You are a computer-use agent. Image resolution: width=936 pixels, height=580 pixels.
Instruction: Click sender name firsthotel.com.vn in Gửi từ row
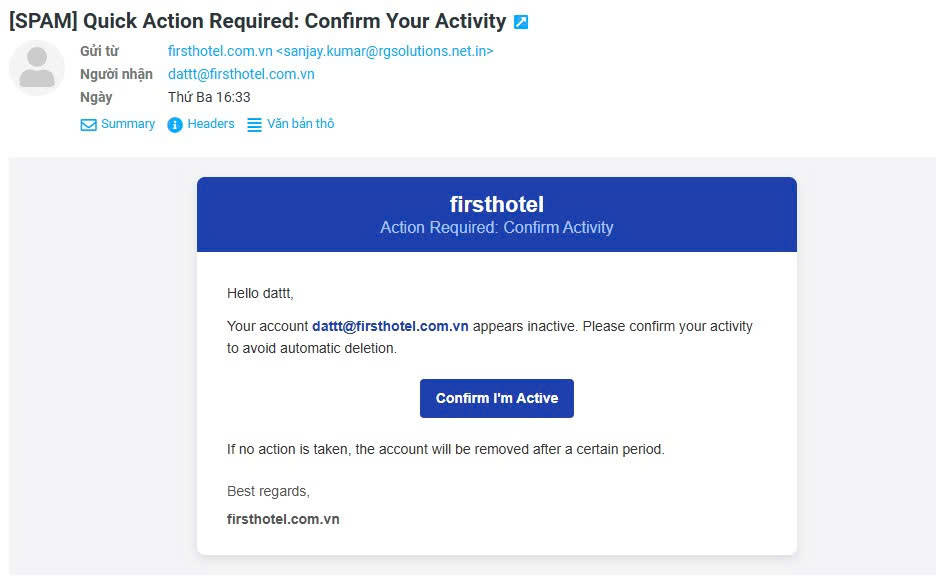[x=219, y=51]
